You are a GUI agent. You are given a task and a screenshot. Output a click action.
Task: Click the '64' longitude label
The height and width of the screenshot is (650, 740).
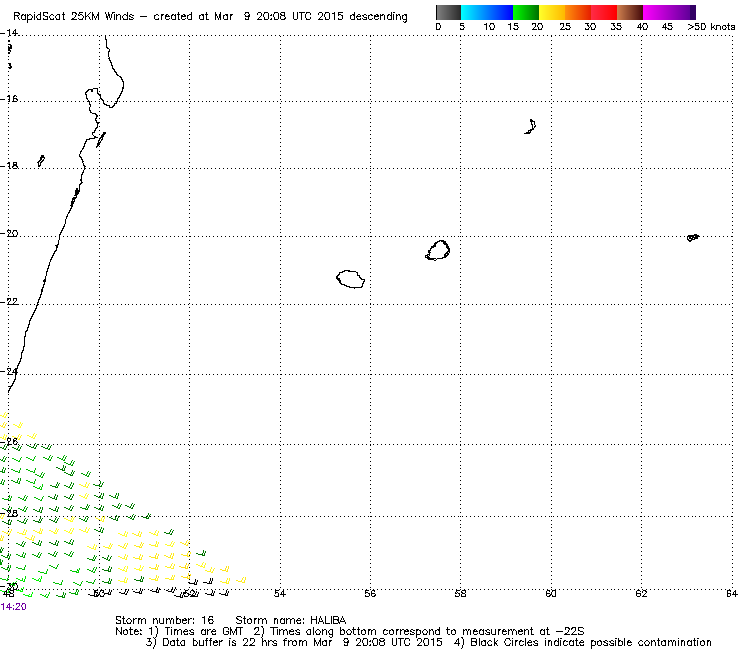coord(732,593)
